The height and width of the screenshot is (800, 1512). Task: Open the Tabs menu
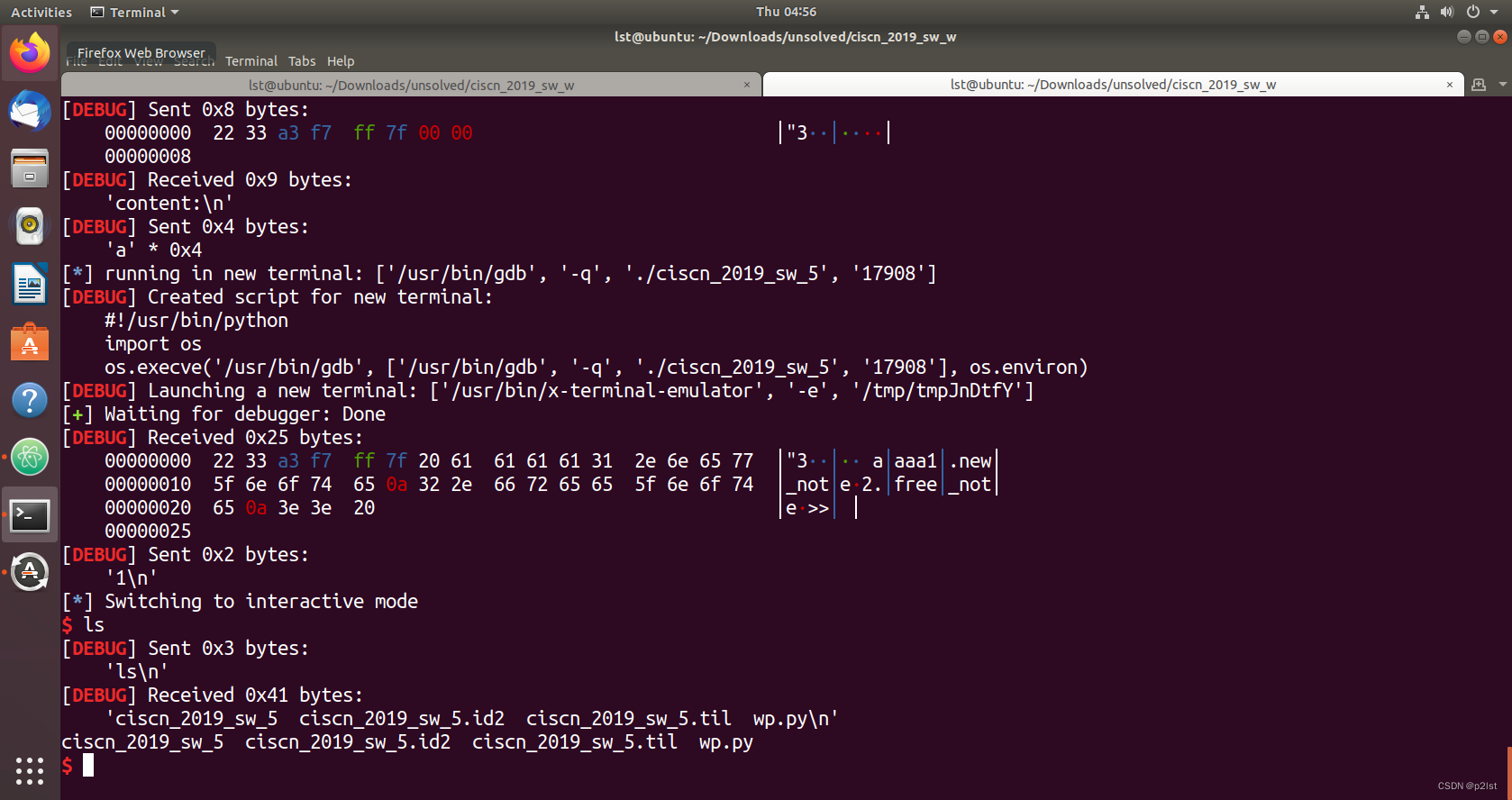[x=302, y=61]
